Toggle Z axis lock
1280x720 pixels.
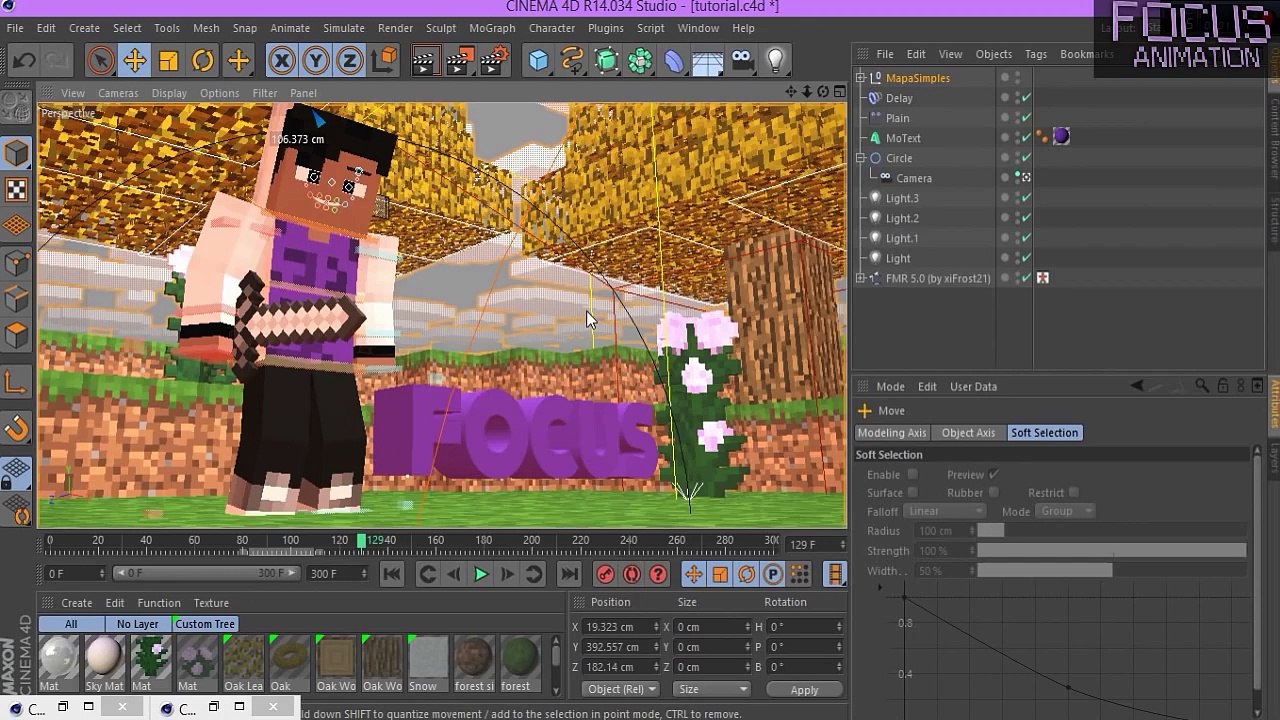[350, 61]
